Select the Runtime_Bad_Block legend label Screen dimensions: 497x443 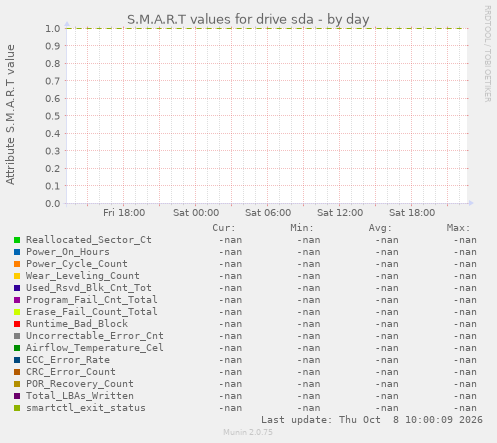pyautogui.click(x=77, y=324)
